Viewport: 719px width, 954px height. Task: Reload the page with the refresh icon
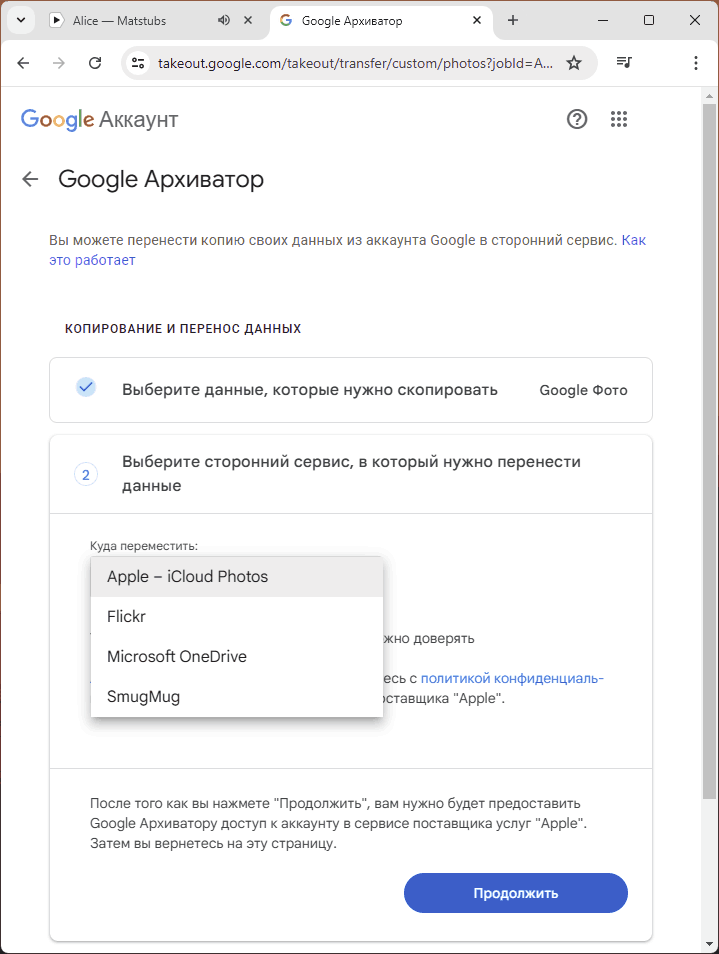coord(95,63)
